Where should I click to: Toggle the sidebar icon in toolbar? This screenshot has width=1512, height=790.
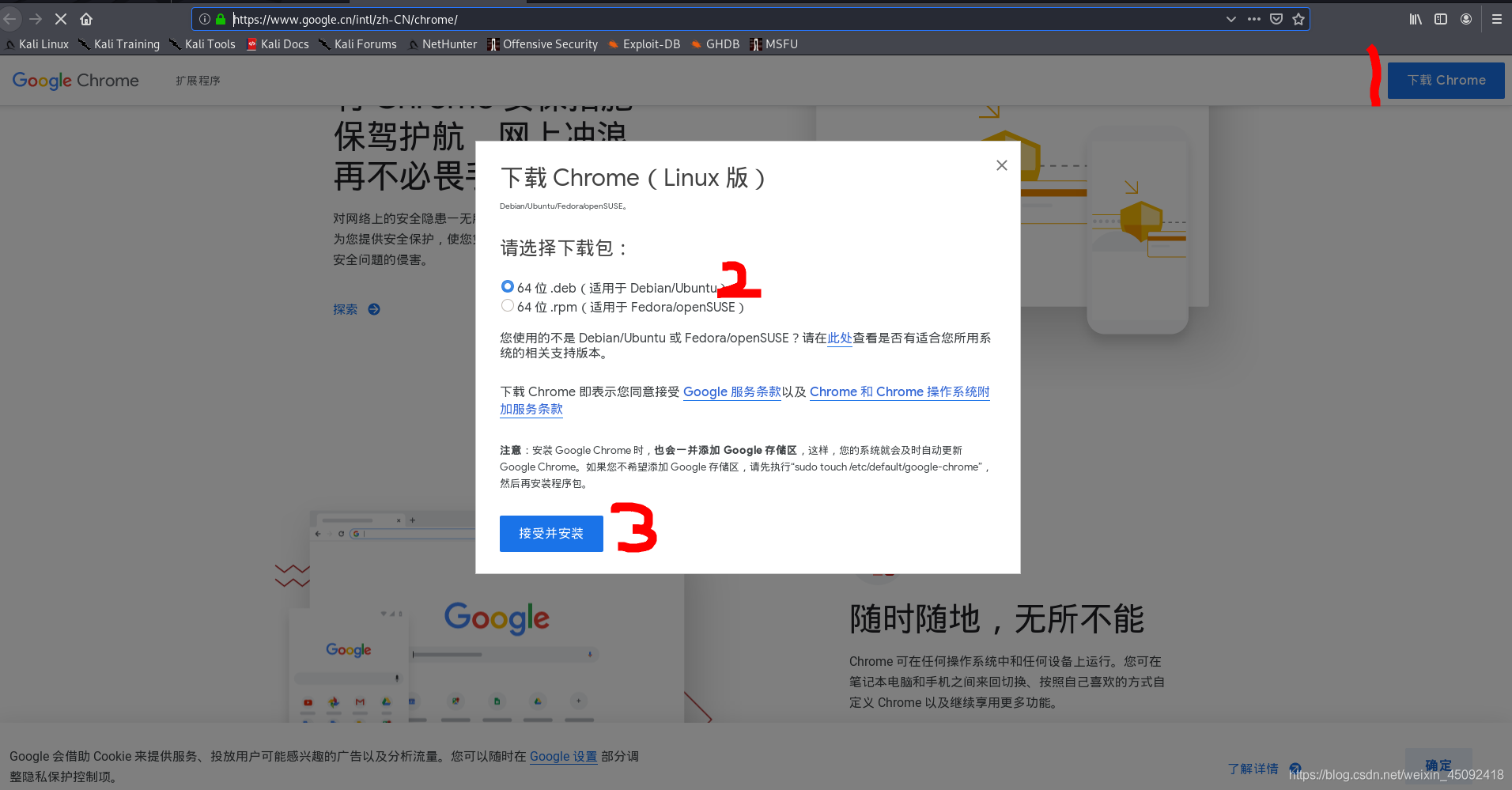point(1441,19)
